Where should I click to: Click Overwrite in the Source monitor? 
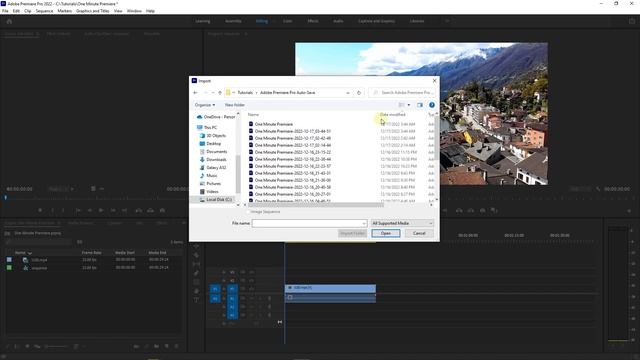click(x=151, y=210)
